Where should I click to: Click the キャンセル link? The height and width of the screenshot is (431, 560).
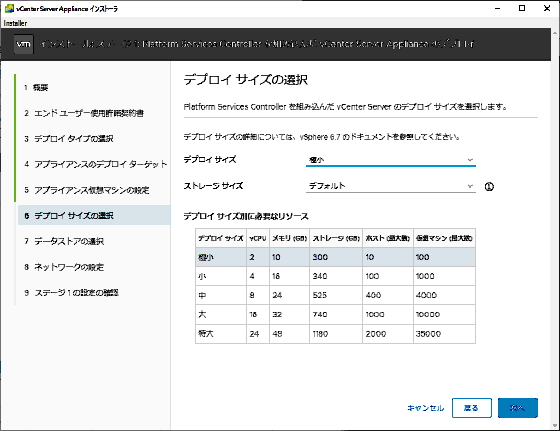click(425, 408)
